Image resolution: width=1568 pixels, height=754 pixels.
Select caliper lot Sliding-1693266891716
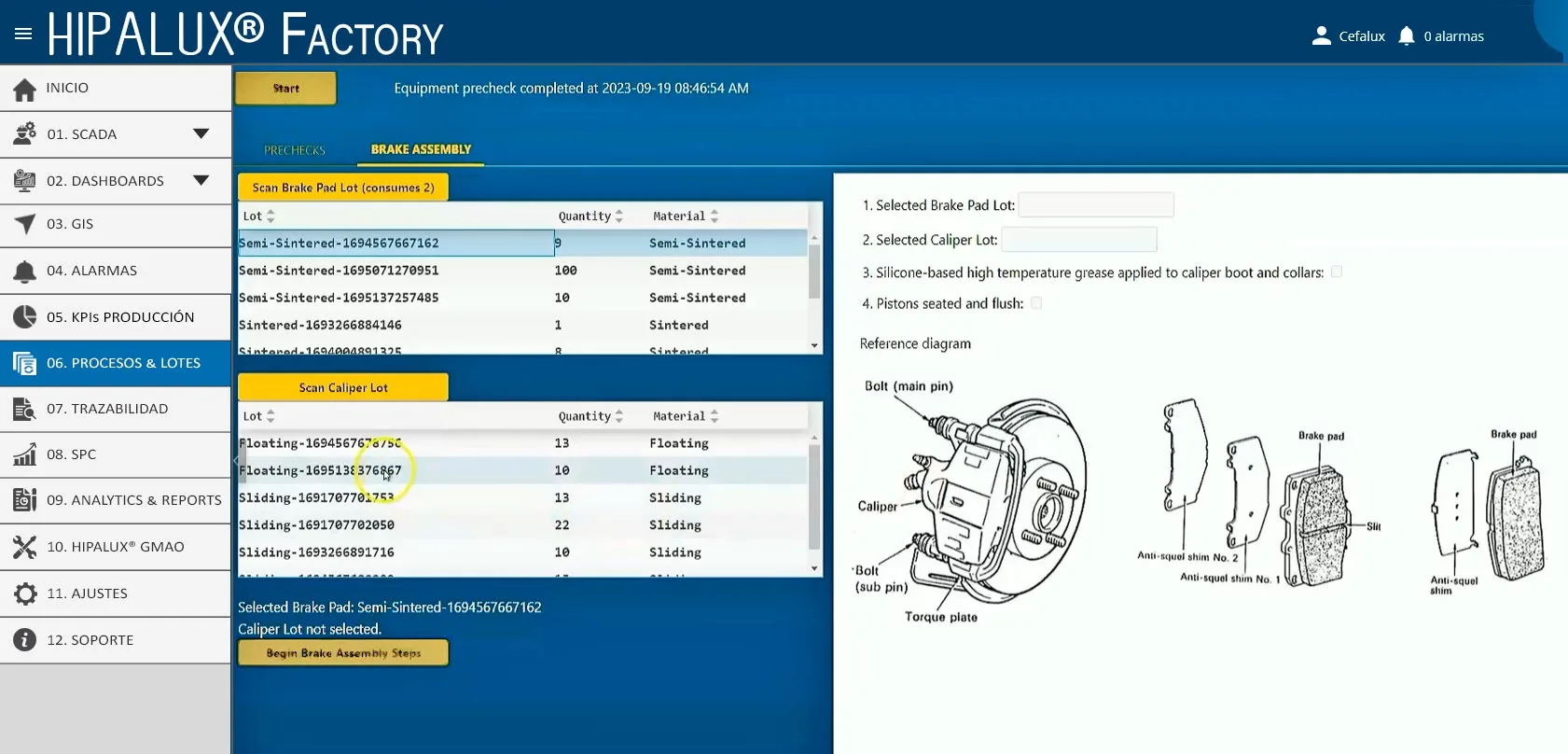tap(522, 552)
